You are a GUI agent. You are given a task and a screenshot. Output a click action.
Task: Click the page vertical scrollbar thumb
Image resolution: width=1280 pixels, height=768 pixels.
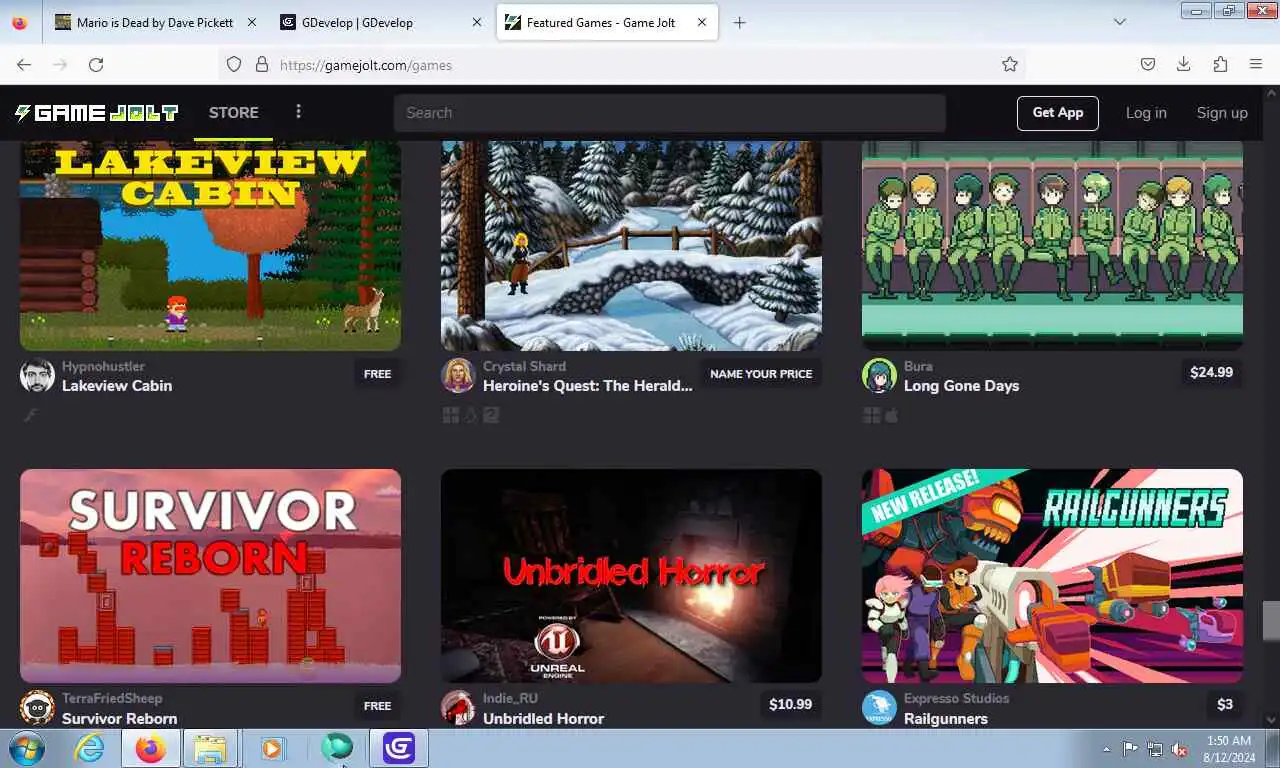[1271, 621]
